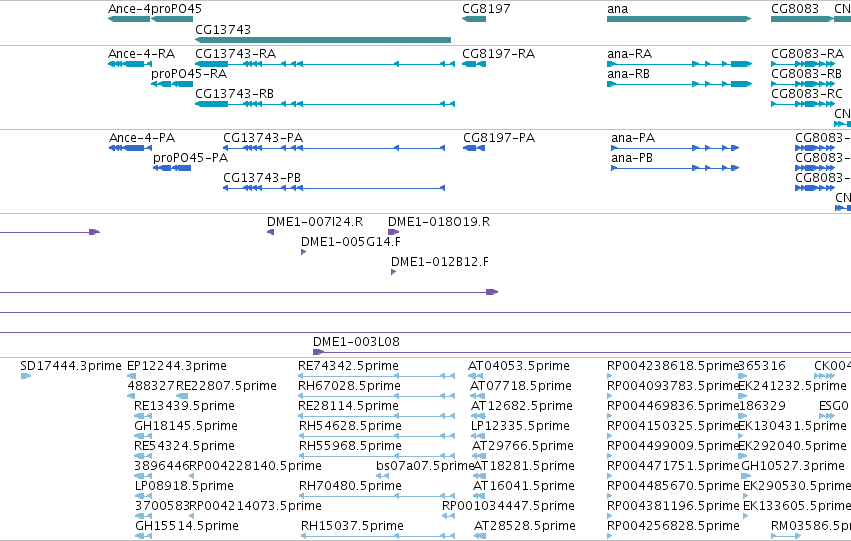Click the CG8197 gene label
The height and width of the screenshot is (541, 851).
pyautogui.click(x=486, y=9)
